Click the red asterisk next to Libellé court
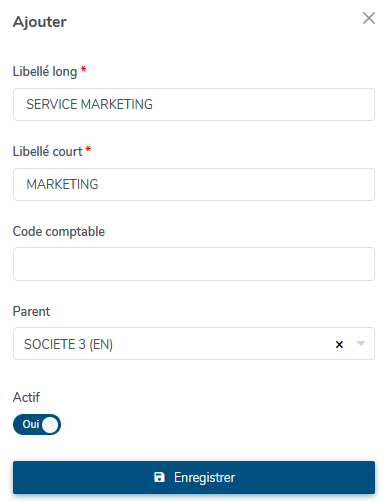This screenshot has height=502, width=386. pos(88,149)
